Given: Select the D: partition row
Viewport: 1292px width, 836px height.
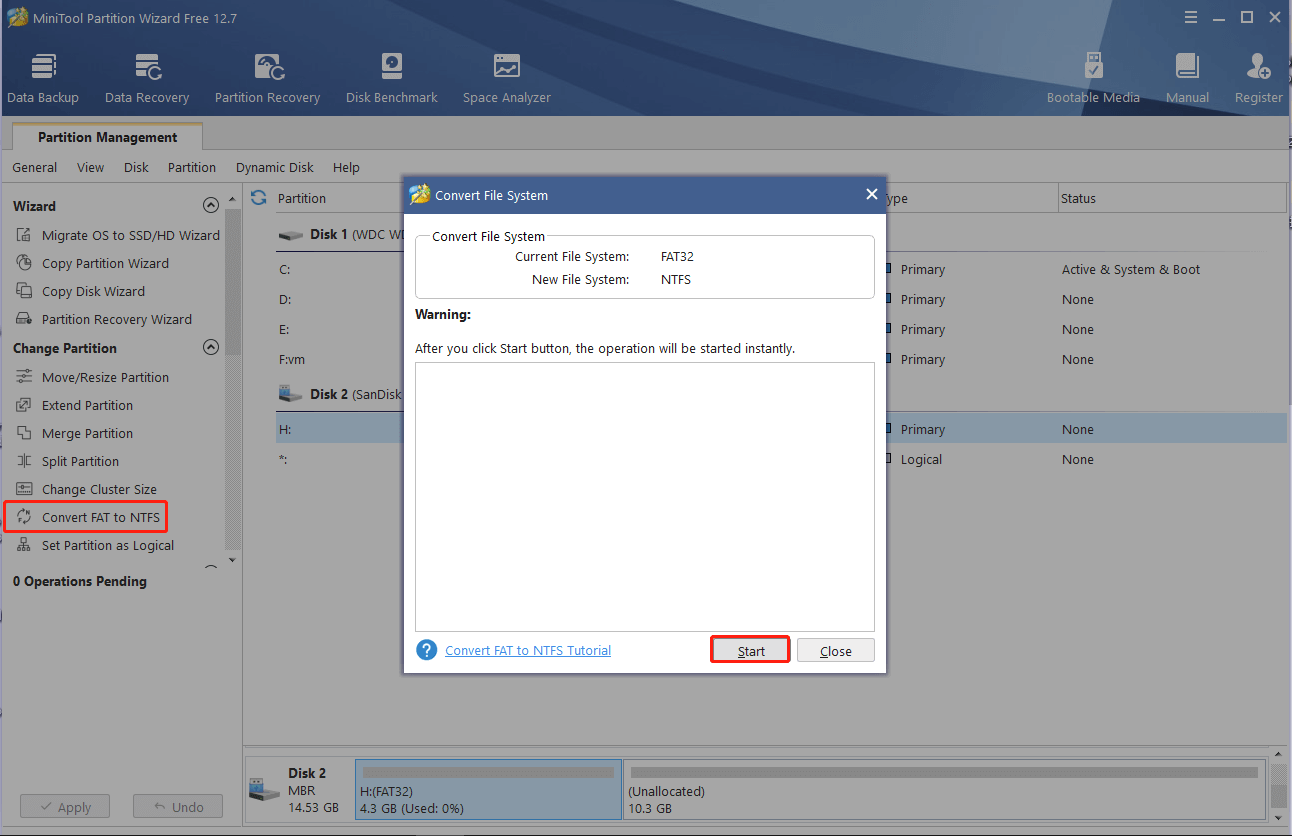Looking at the screenshot, I should (x=781, y=299).
